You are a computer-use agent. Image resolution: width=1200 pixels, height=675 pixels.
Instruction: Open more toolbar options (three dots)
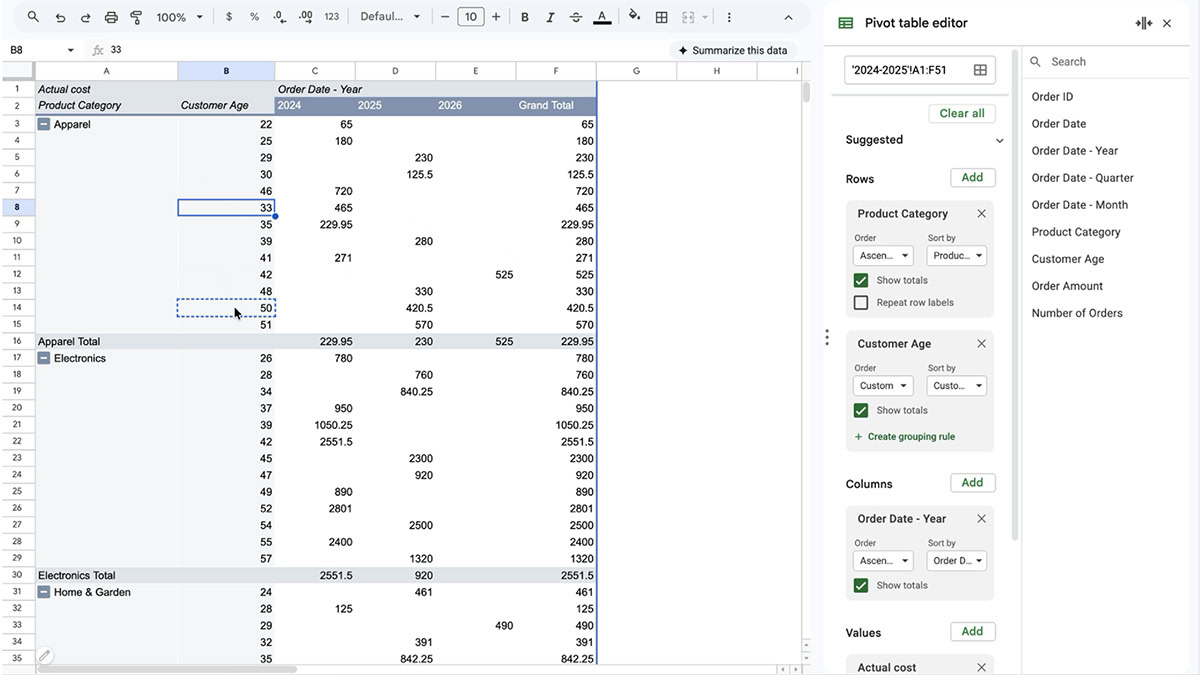[729, 17]
